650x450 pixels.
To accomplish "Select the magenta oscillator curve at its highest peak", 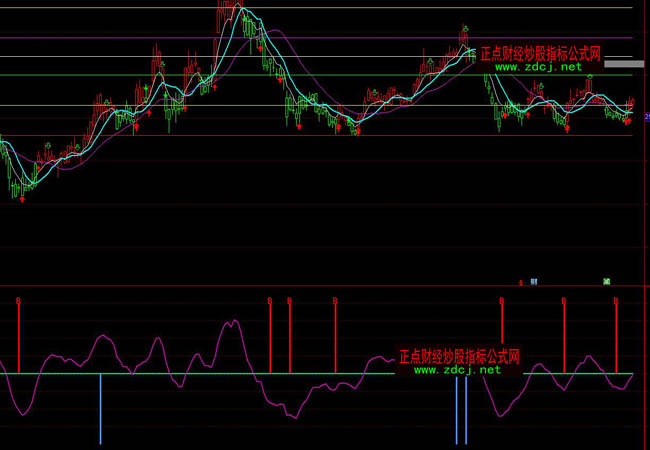I will [x=234, y=322].
